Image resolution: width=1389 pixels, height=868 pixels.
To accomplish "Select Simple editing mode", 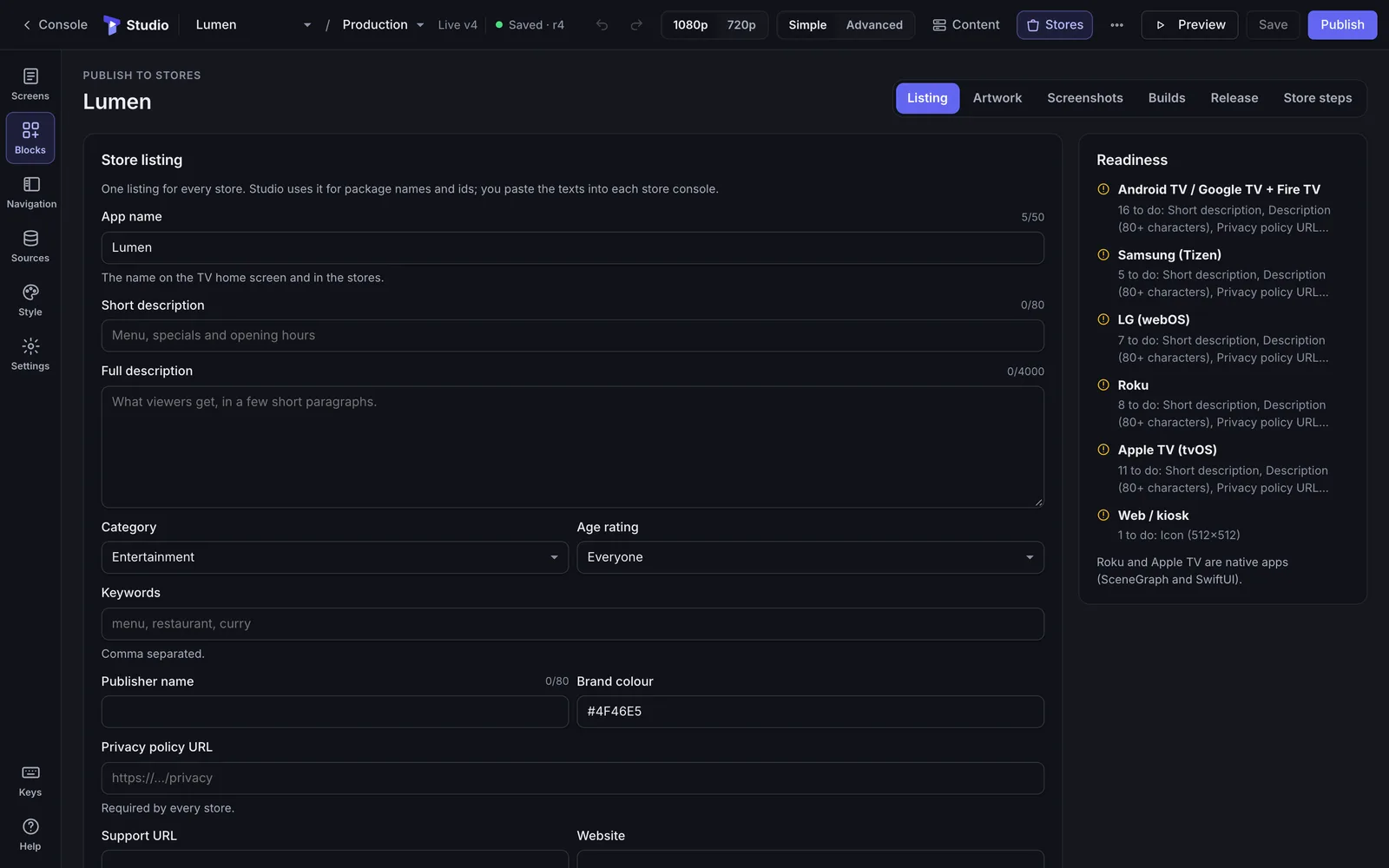I will coord(807,25).
